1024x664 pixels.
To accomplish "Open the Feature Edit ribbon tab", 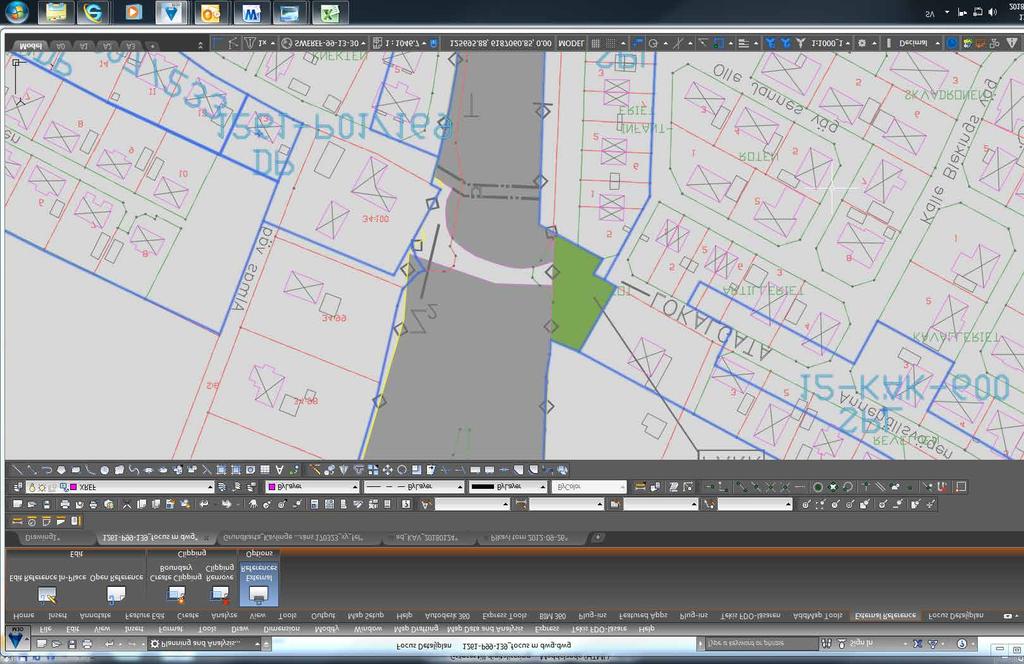I will click(145, 616).
